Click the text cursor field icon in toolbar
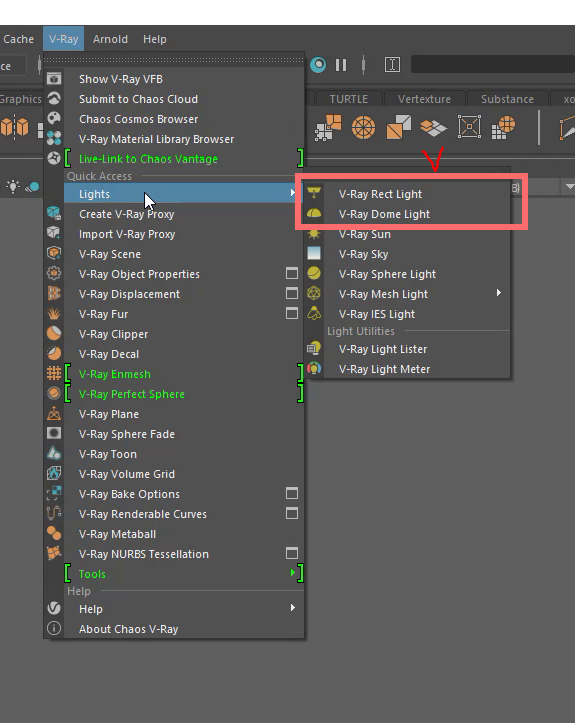575x723 pixels. pyautogui.click(x=392, y=65)
